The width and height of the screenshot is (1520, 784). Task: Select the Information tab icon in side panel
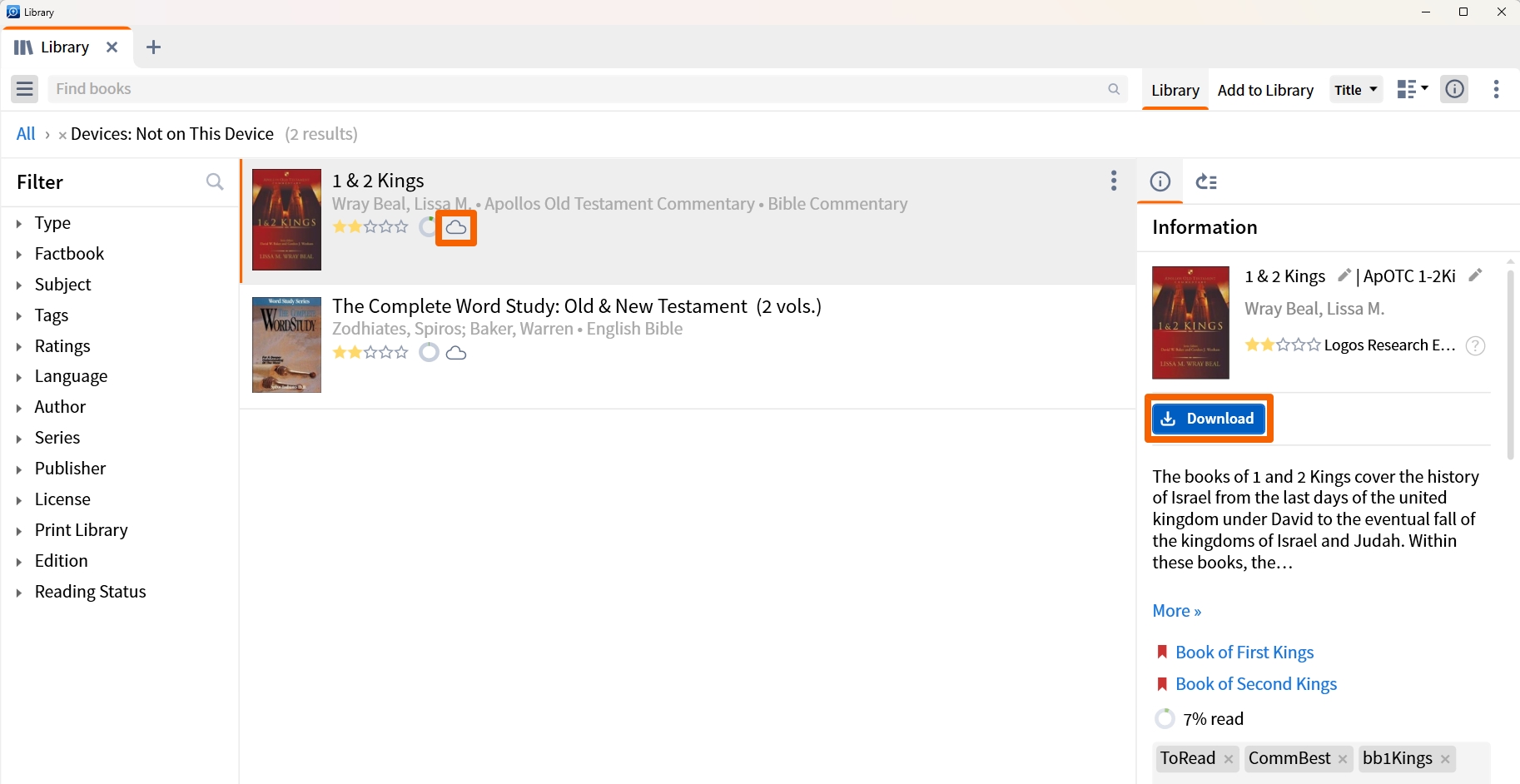coord(1160,181)
